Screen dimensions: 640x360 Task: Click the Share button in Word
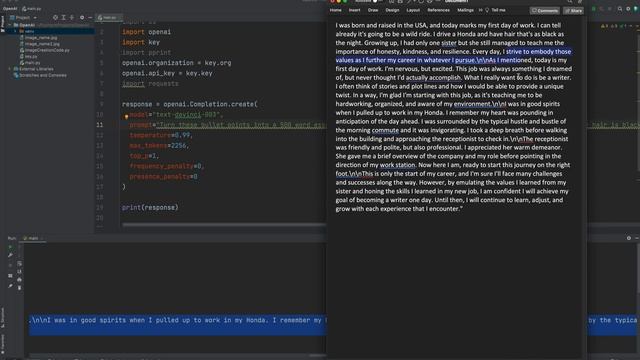[x=573, y=11]
